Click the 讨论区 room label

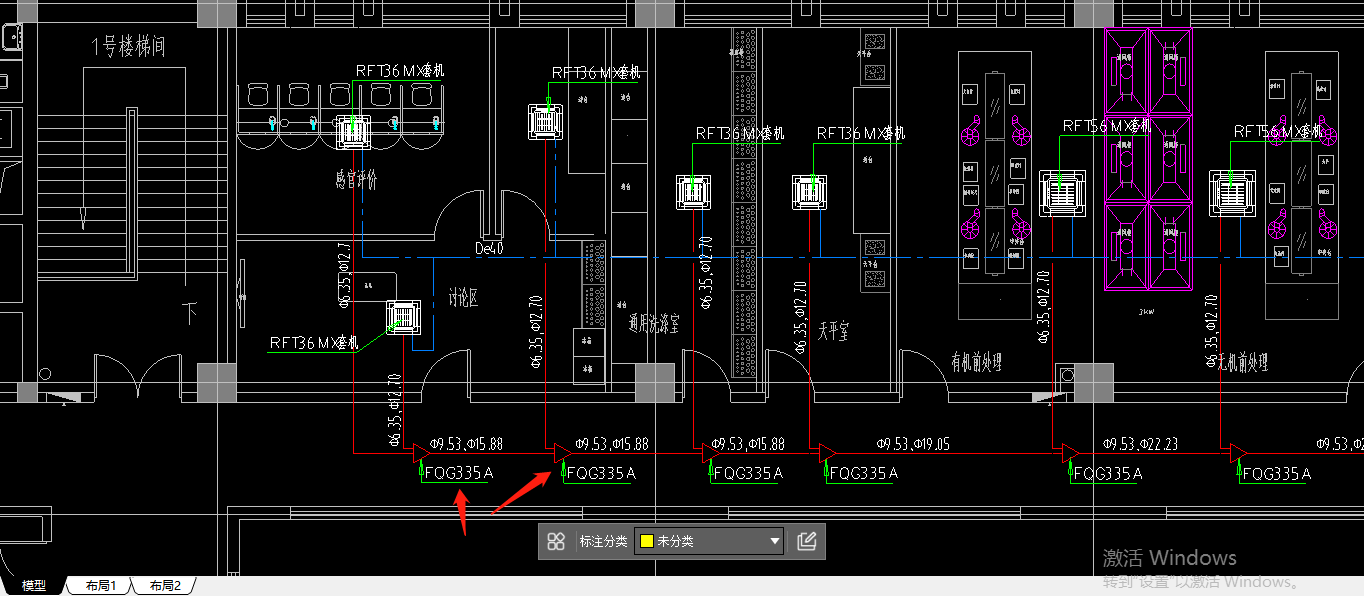tap(464, 298)
